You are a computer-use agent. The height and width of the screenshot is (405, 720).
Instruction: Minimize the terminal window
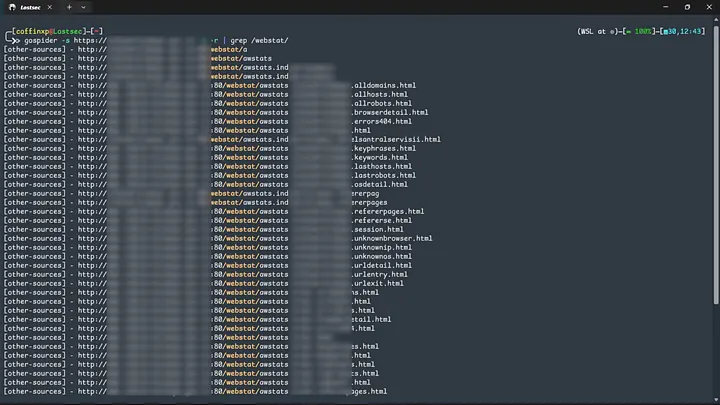click(x=665, y=7)
